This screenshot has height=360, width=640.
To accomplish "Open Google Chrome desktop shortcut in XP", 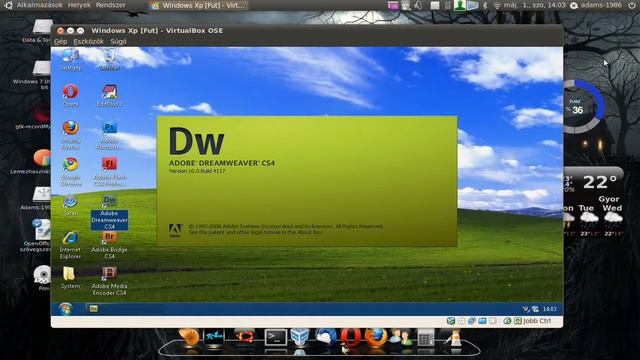I will (x=71, y=171).
